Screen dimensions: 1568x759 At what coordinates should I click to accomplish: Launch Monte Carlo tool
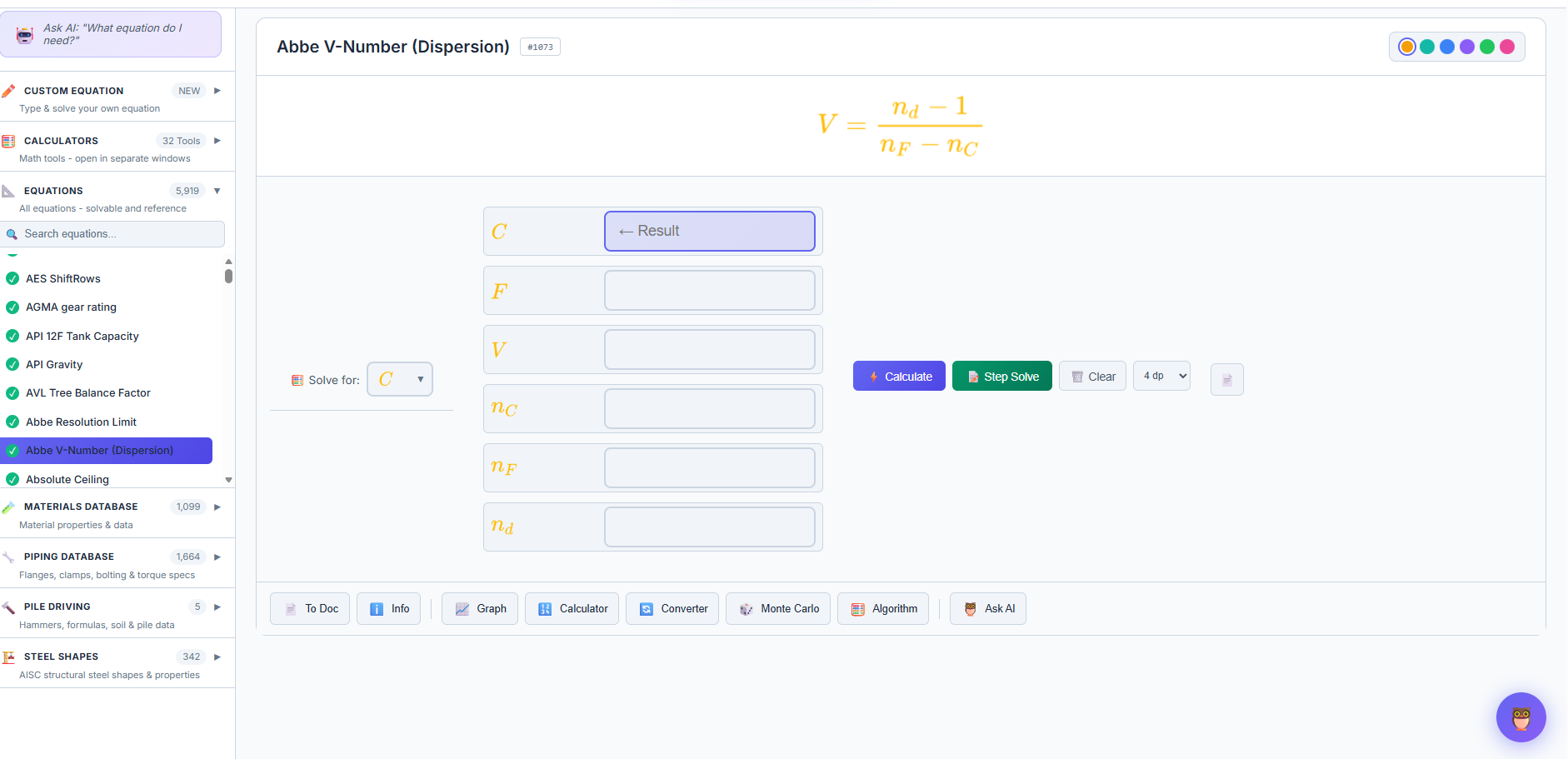tap(778, 608)
